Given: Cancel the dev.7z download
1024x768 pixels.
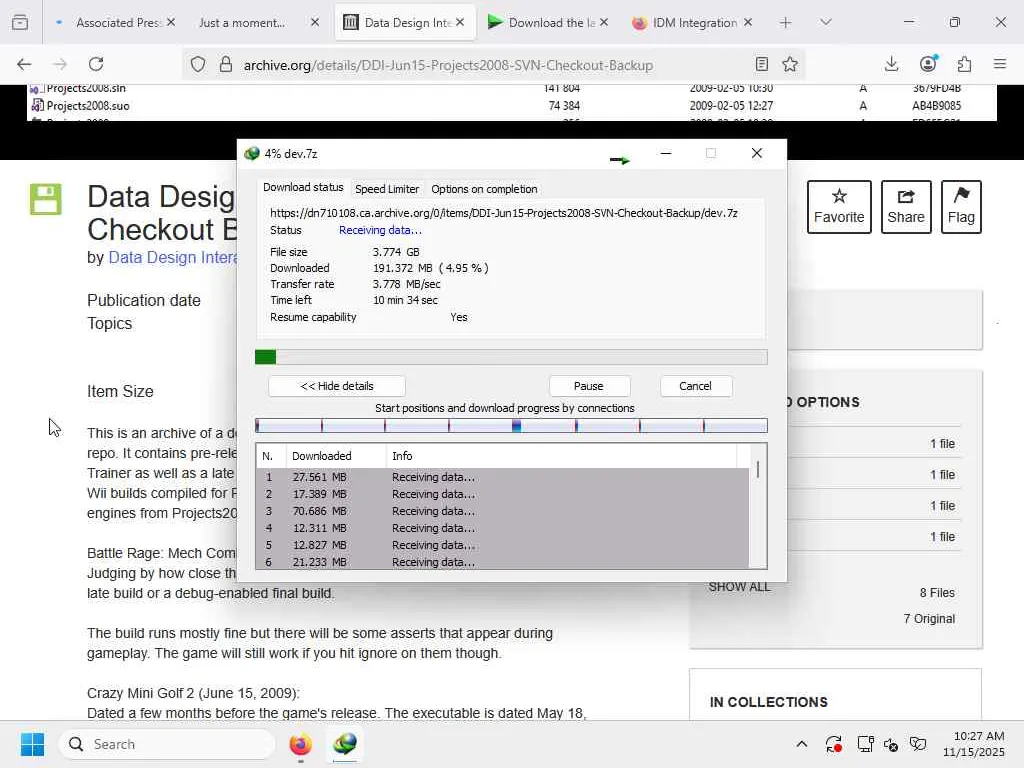Looking at the screenshot, I should click(695, 386).
